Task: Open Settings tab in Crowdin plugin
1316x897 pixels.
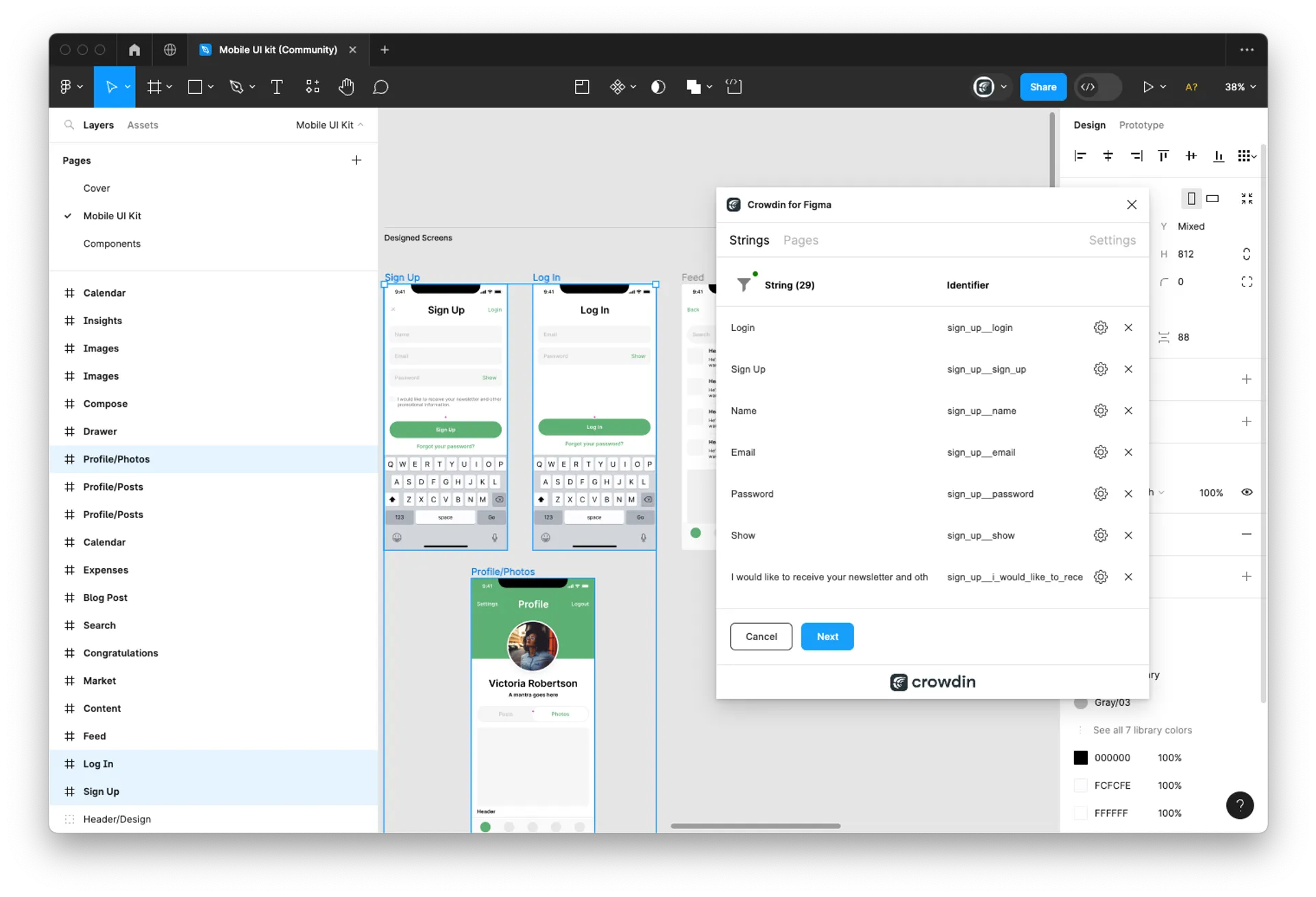Action: tap(1112, 240)
